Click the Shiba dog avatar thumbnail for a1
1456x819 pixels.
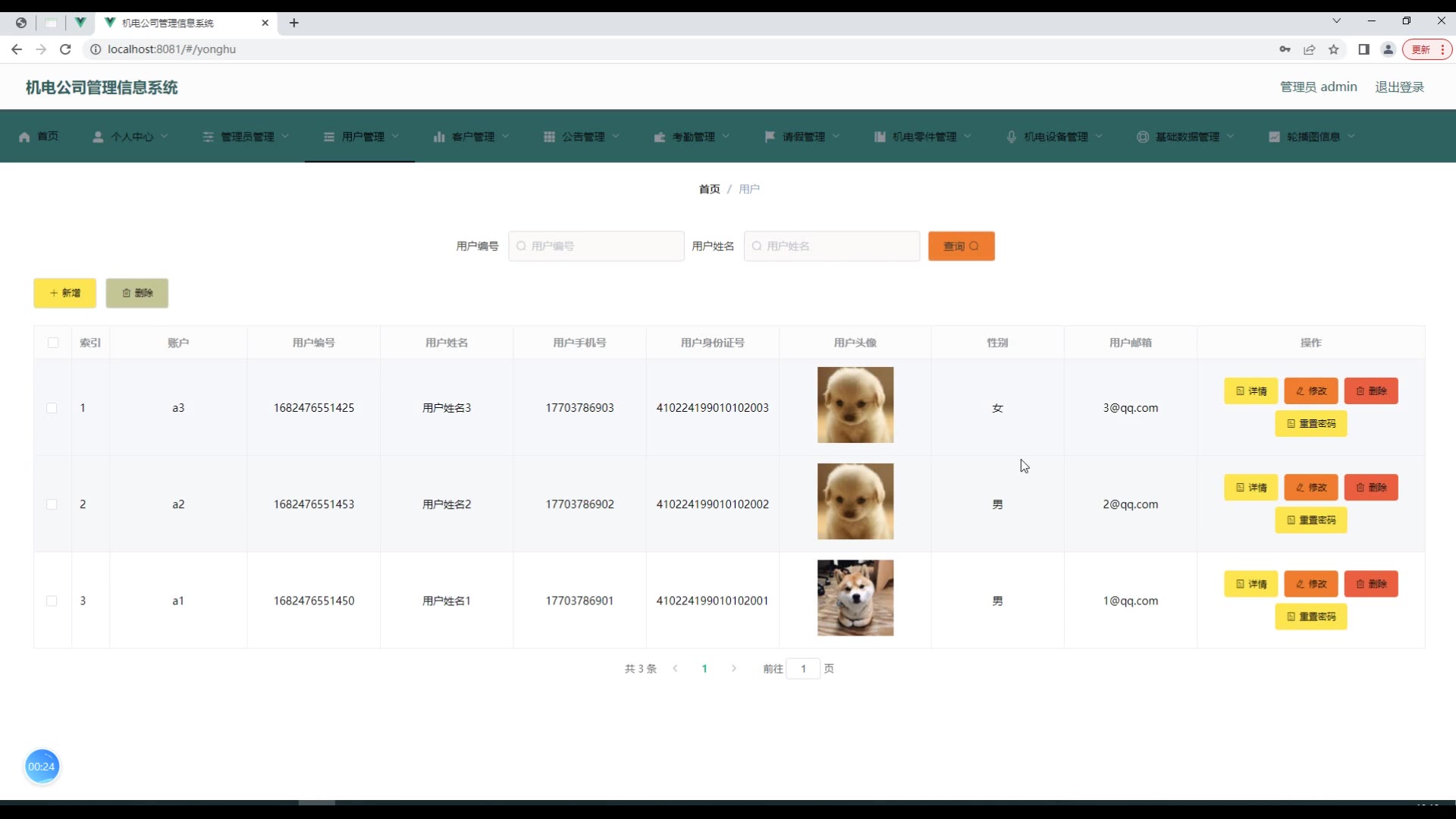[x=855, y=598]
